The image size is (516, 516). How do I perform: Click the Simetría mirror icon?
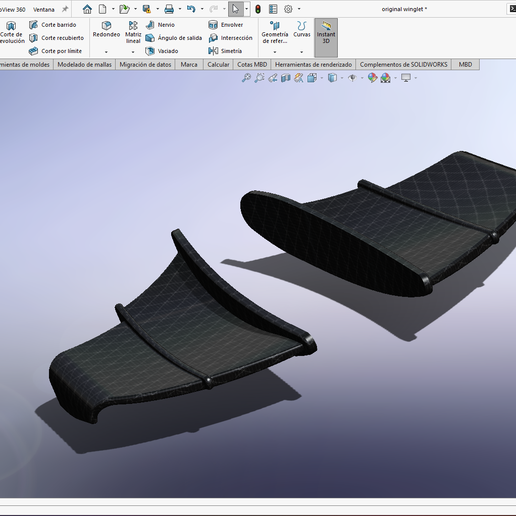tap(213, 51)
